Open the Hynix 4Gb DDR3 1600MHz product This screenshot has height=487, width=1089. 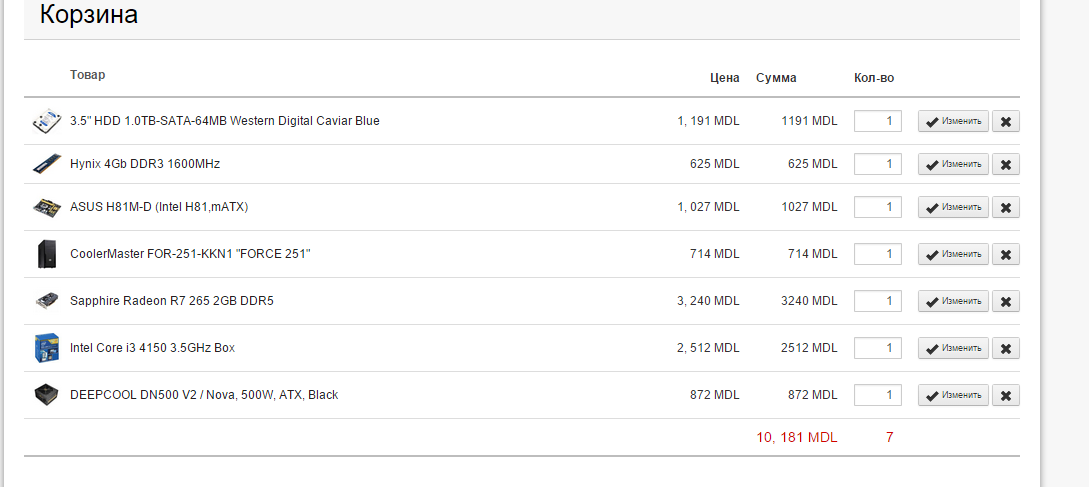(x=145, y=165)
